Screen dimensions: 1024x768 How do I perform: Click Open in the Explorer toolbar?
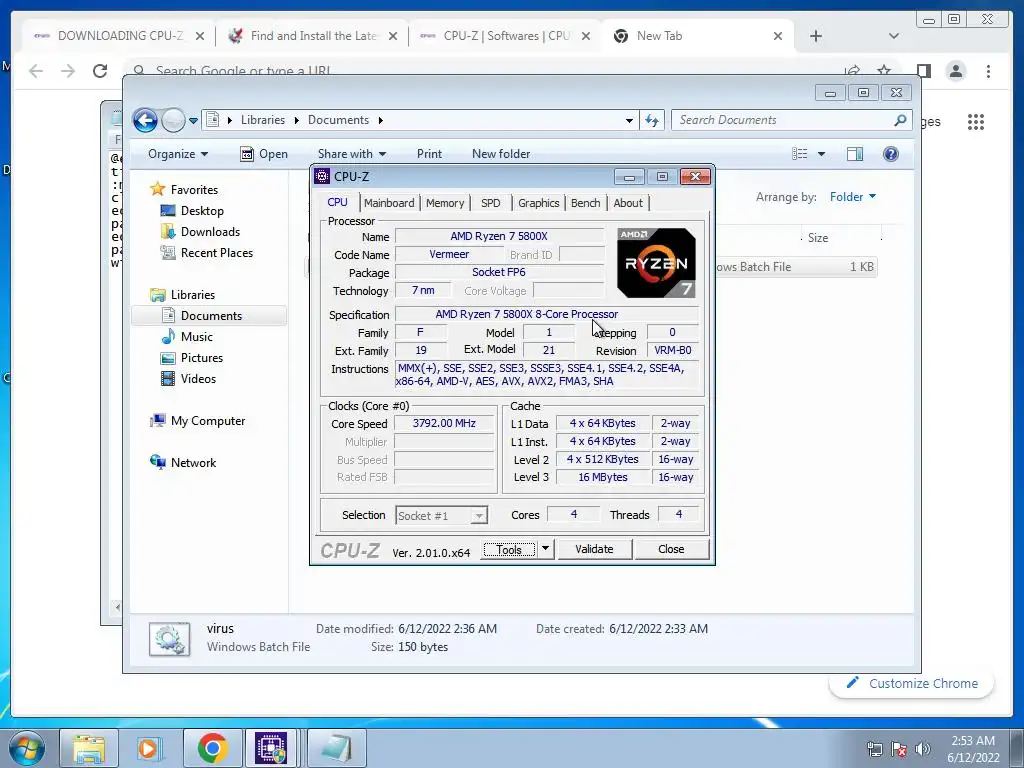(x=264, y=154)
